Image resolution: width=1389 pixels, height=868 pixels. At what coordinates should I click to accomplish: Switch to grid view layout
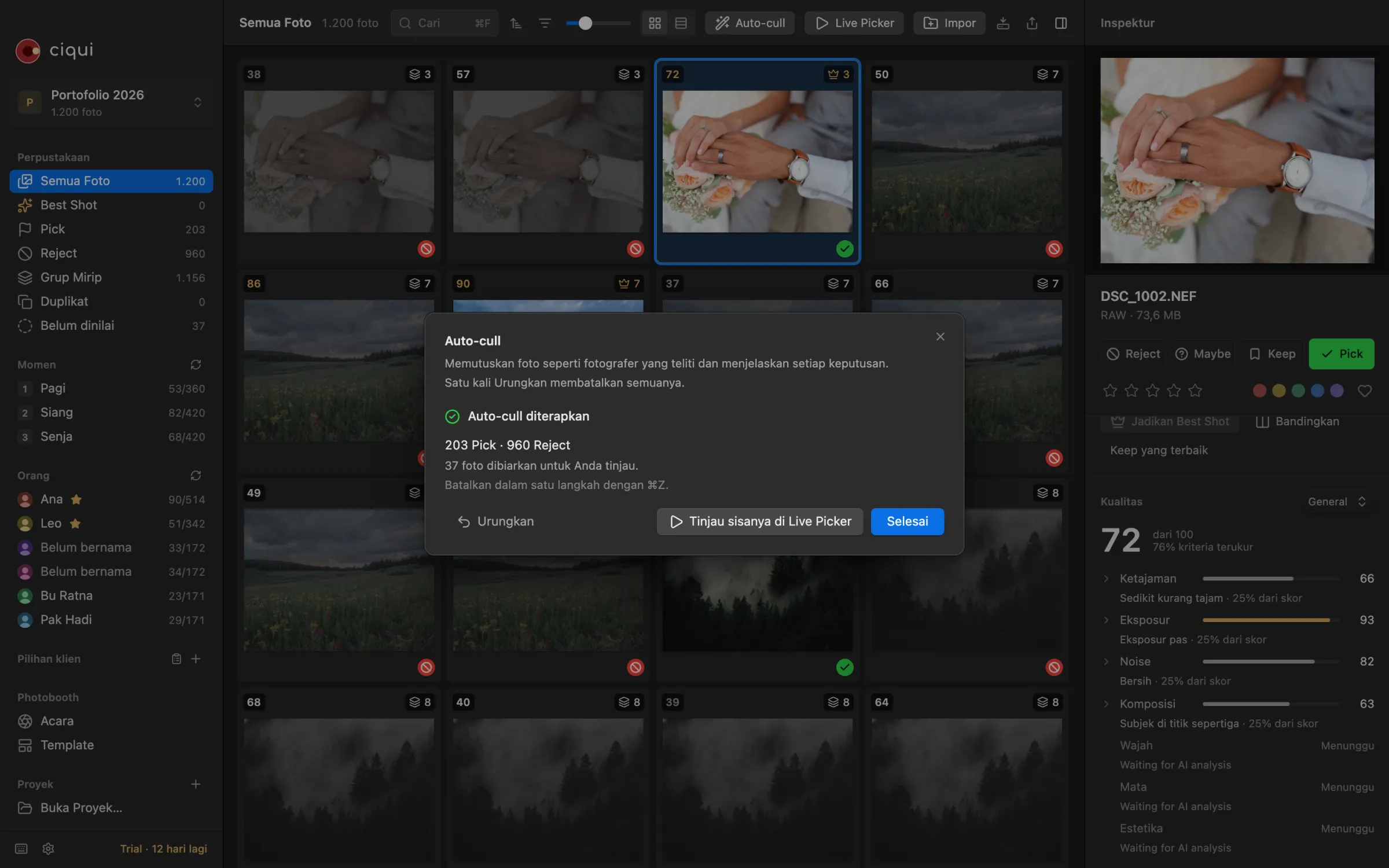point(655,23)
